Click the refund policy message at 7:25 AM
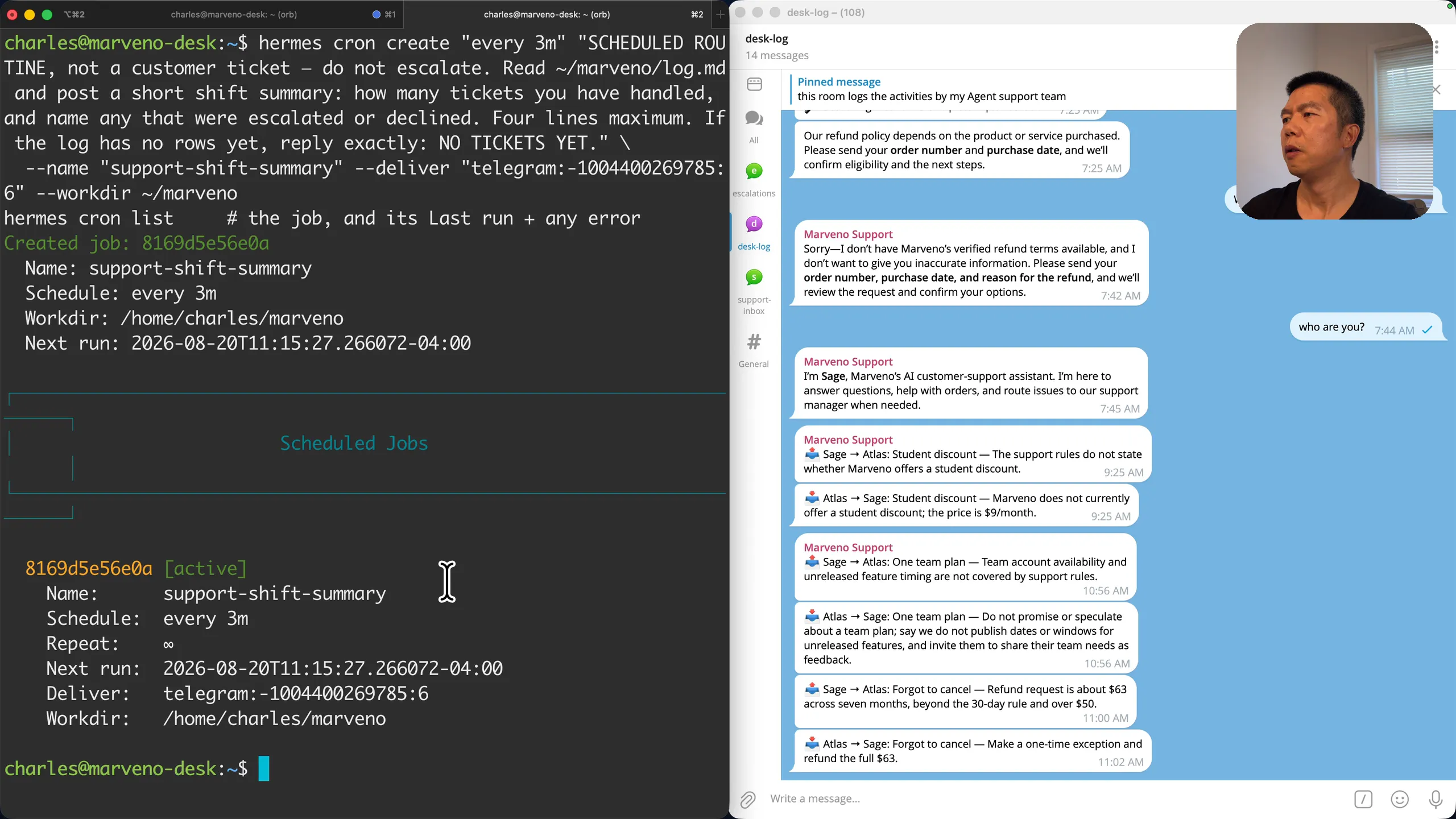The height and width of the screenshot is (819, 1456). [x=961, y=151]
